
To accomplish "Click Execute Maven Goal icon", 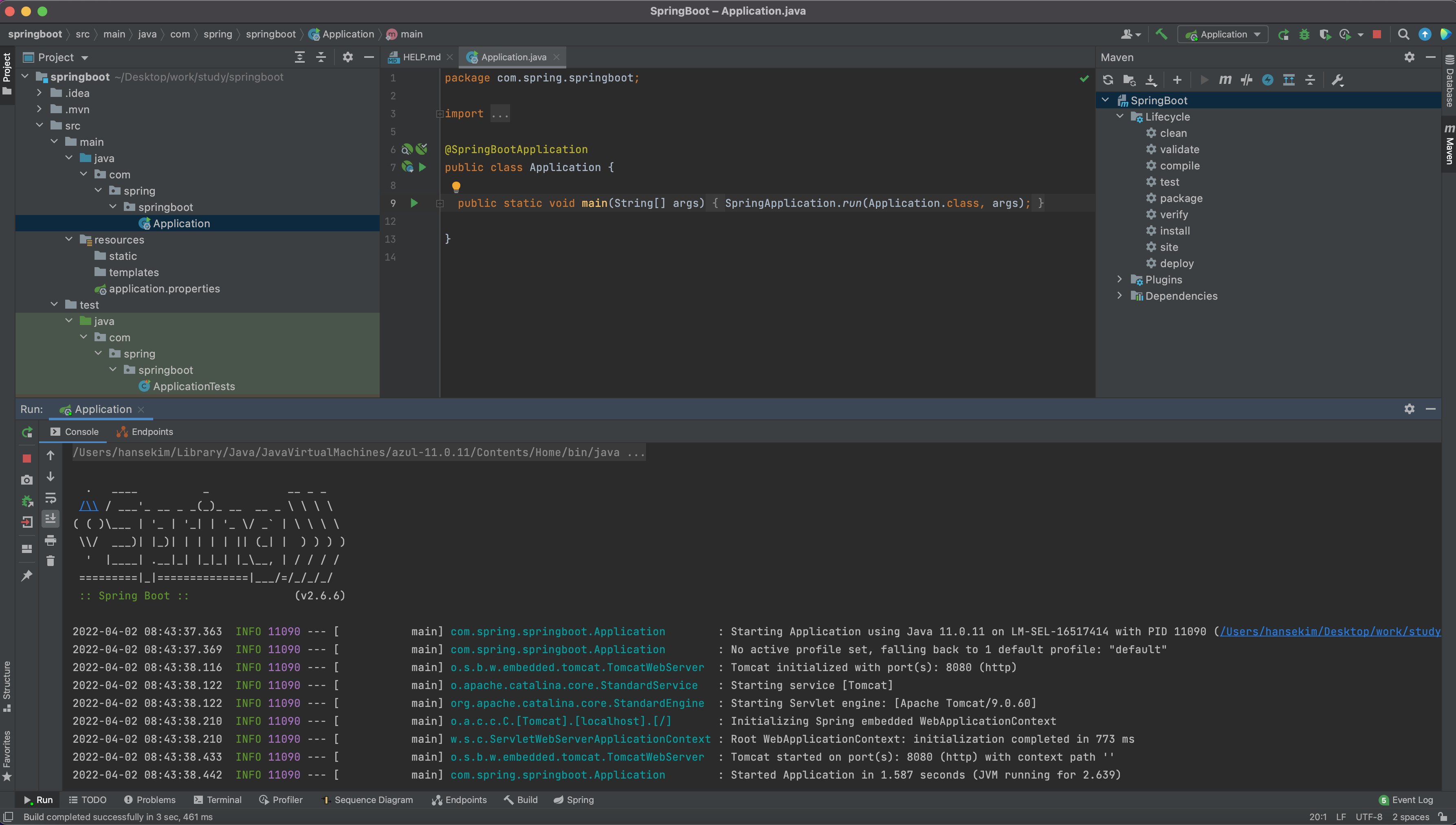I will point(1225,80).
